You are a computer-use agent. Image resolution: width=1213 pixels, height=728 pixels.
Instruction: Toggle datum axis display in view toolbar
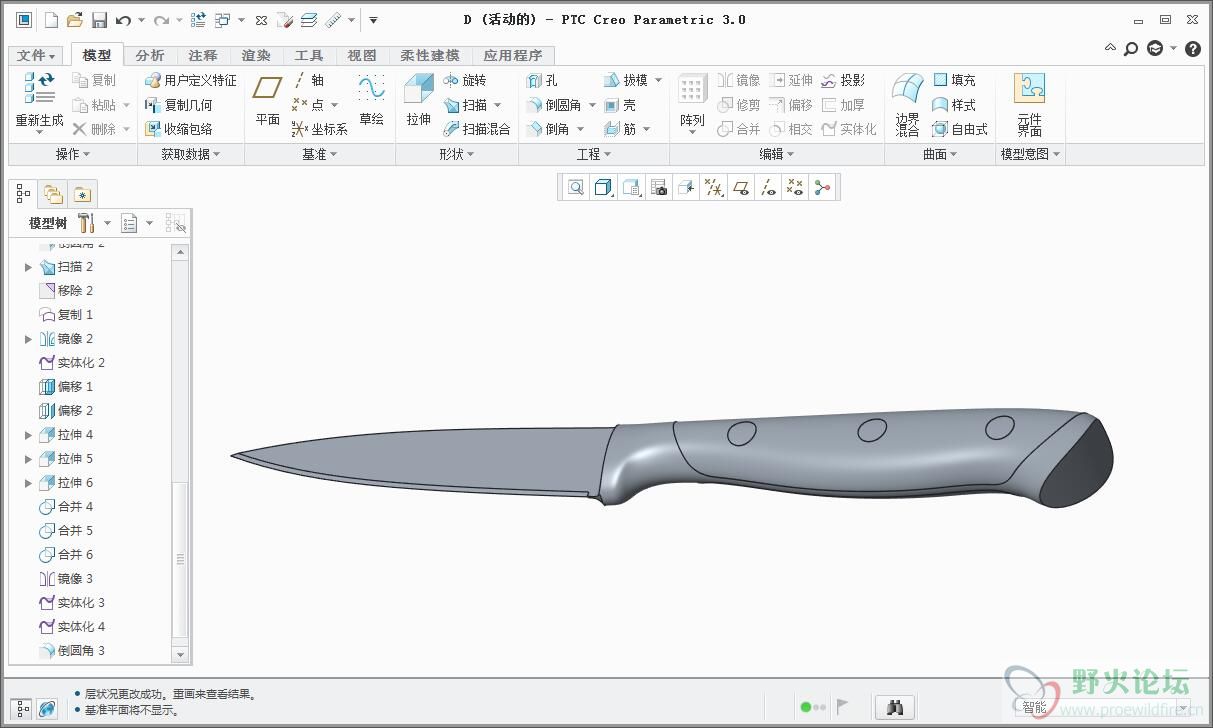coord(768,187)
